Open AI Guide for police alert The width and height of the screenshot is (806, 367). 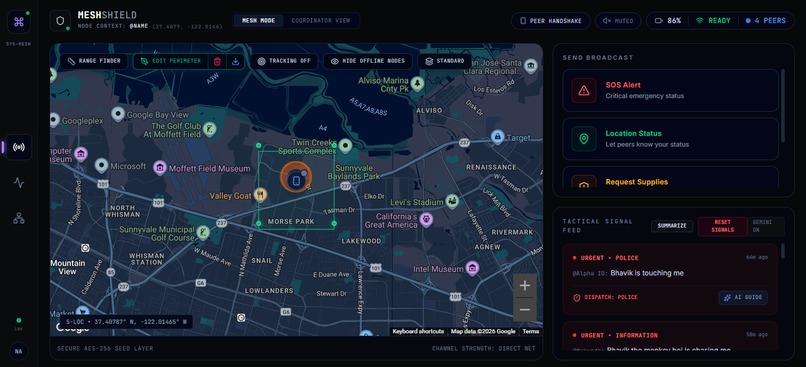pyautogui.click(x=743, y=298)
